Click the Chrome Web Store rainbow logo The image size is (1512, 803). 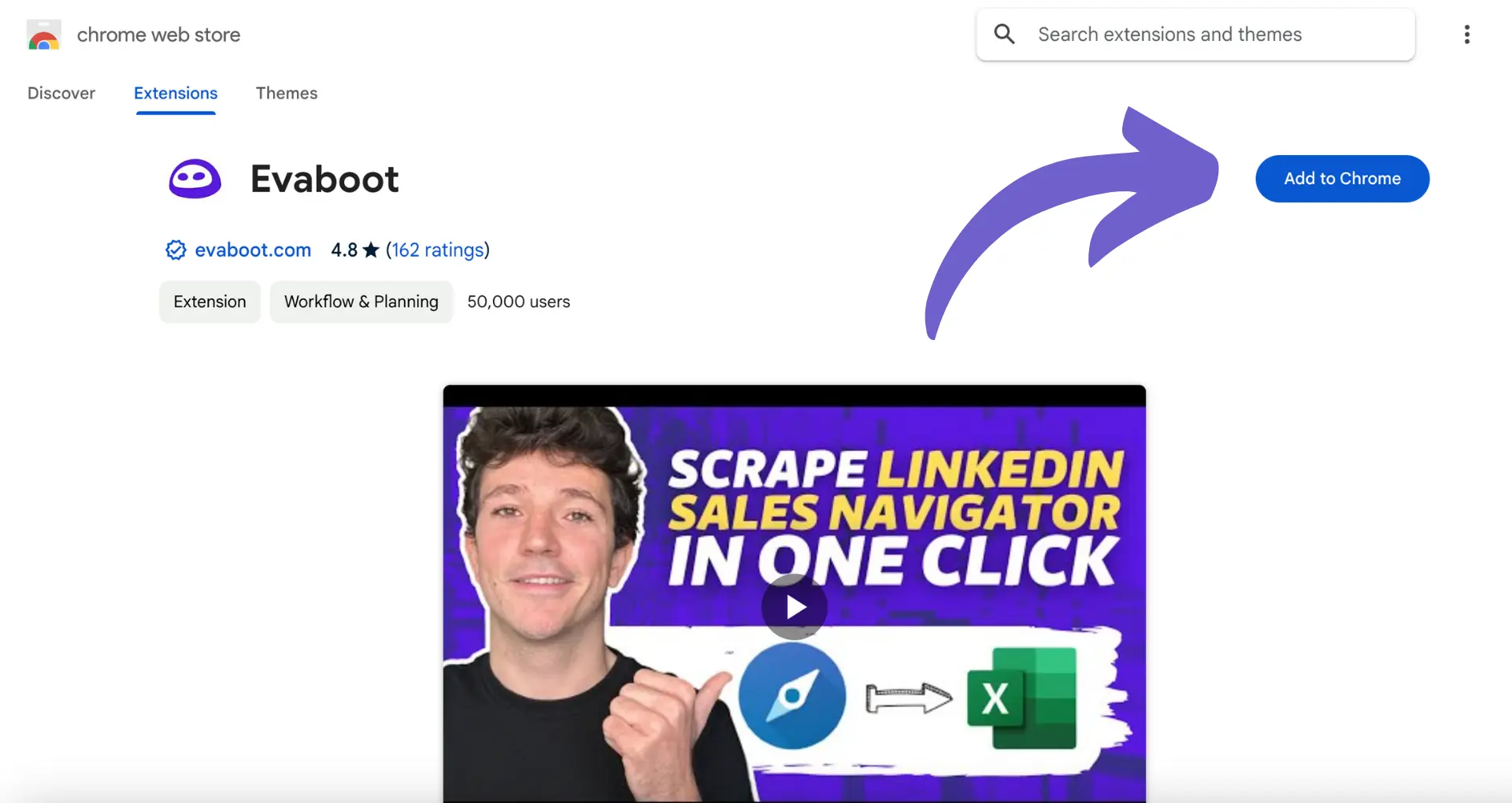click(x=43, y=35)
